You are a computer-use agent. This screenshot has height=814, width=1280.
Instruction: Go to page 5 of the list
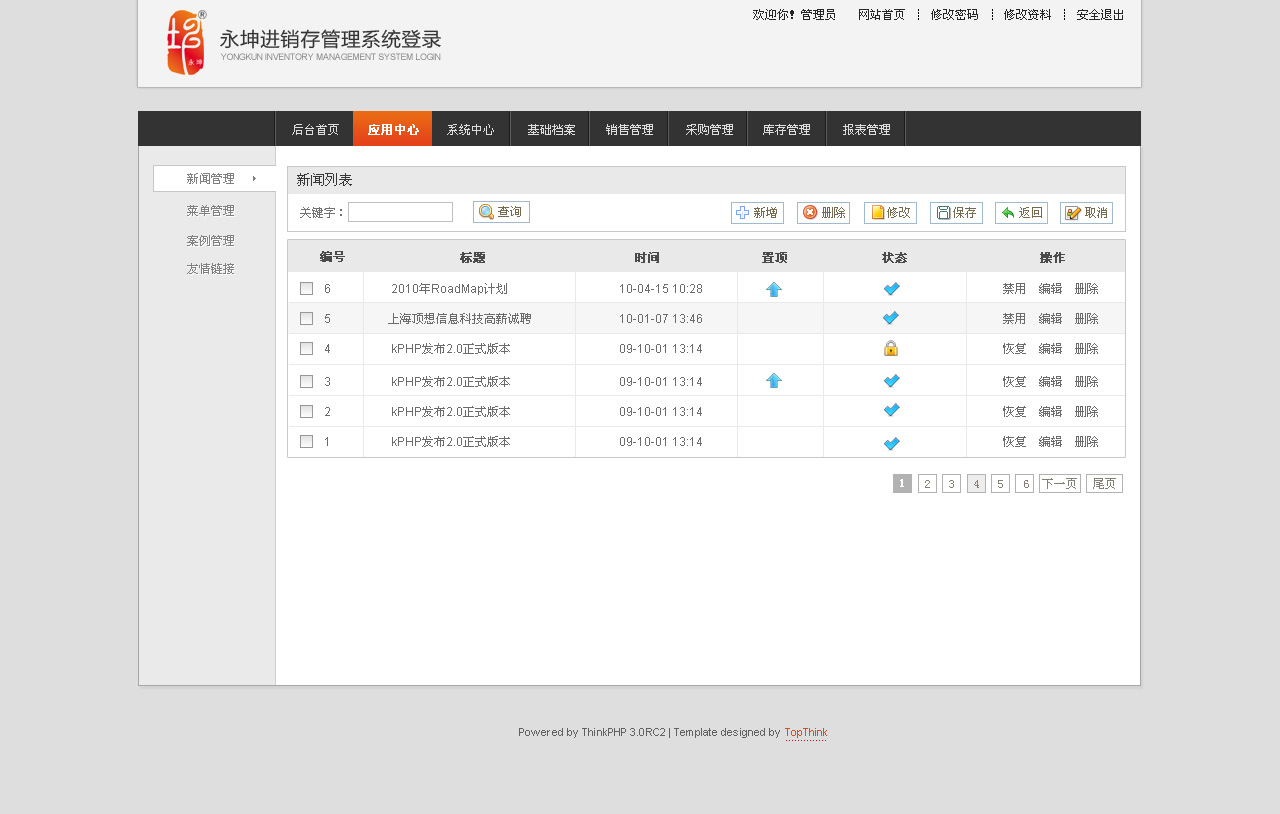[1000, 484]
